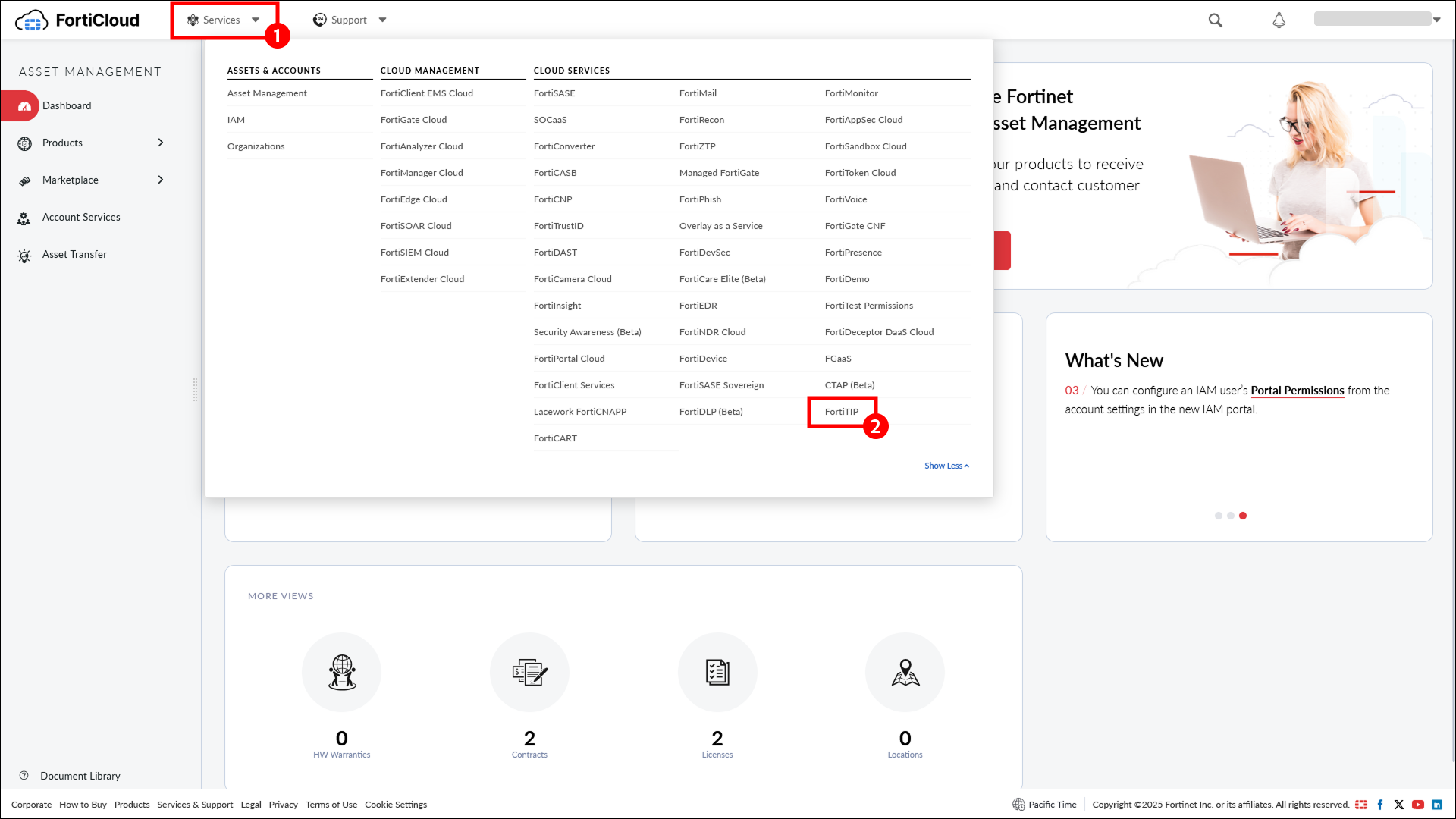Select the third carousel dot indicator
The width and height of the screenshot is (1456, 819).
1243,516
